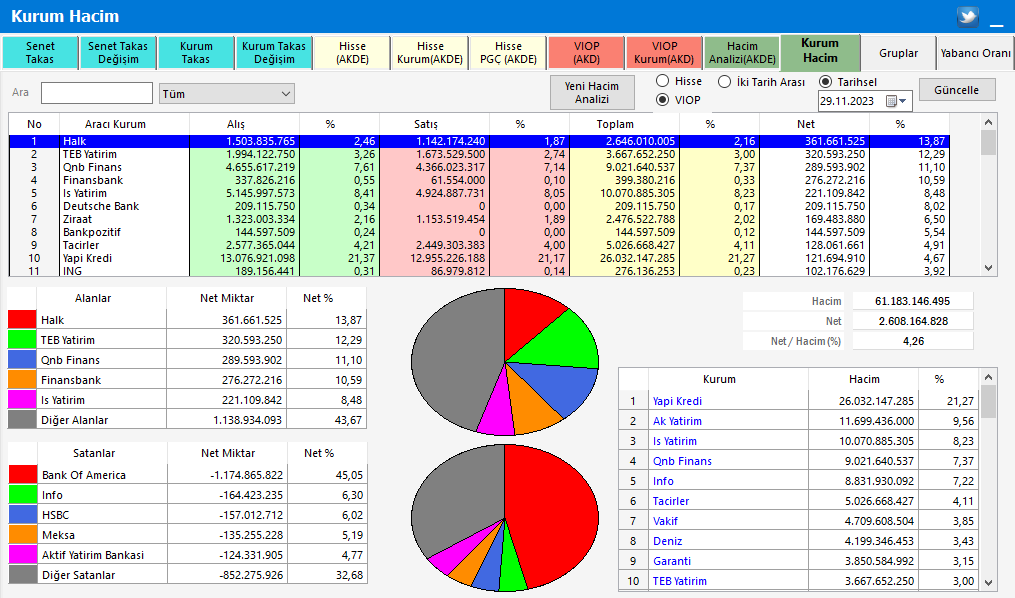This screenshot has width=1015, height=598.
Task: Switch to Hisse PGÇ (AKDE) tab
Action: 508,52
